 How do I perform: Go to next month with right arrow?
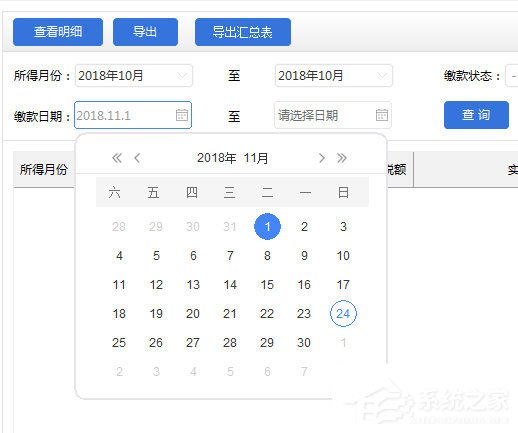point(321,158)
